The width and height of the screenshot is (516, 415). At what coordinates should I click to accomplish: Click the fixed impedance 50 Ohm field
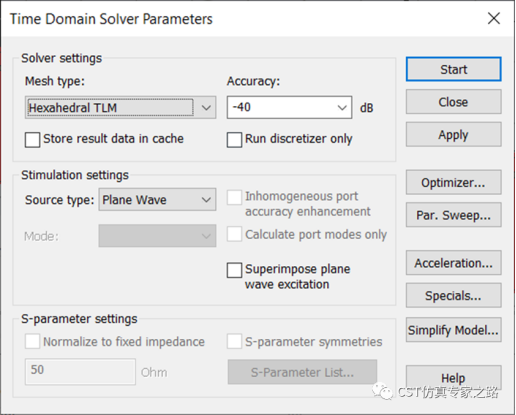coord(80,371)
